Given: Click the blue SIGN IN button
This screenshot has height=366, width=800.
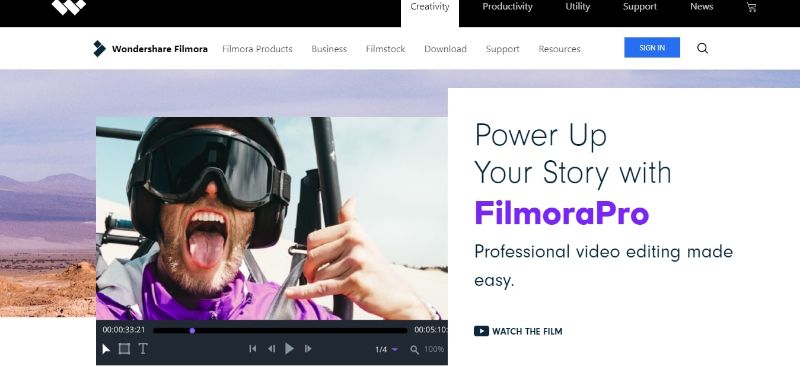Looking at the screenshot, I should pos(652,47).
